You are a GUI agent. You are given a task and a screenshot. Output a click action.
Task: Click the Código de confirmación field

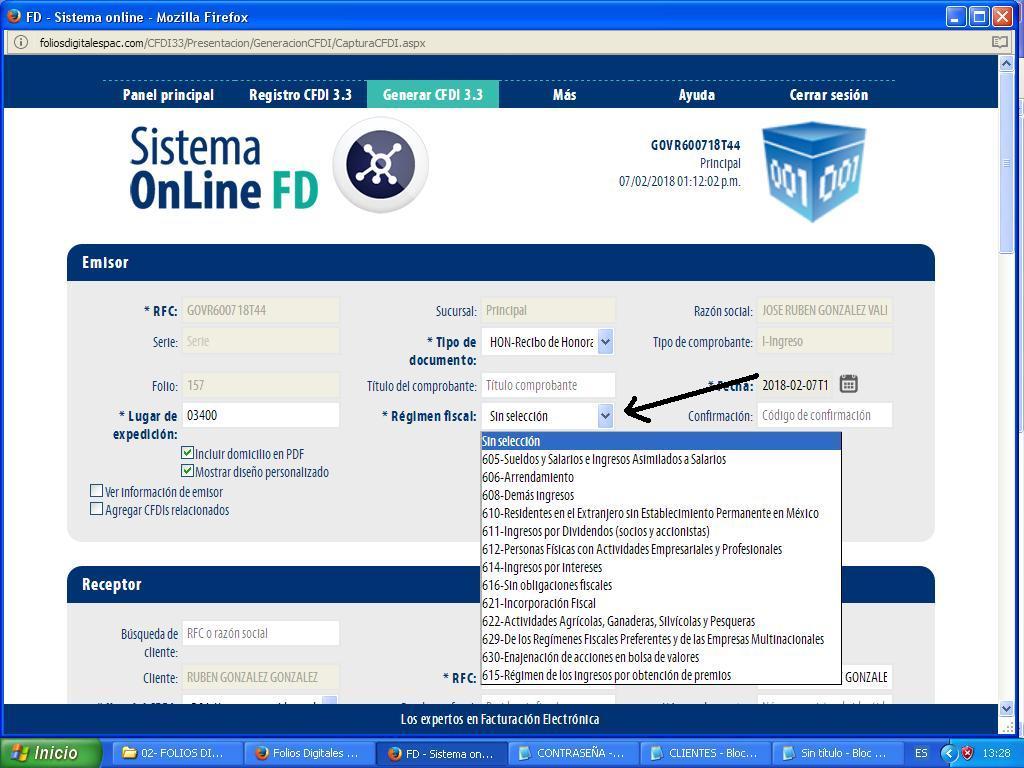(824, 415)
